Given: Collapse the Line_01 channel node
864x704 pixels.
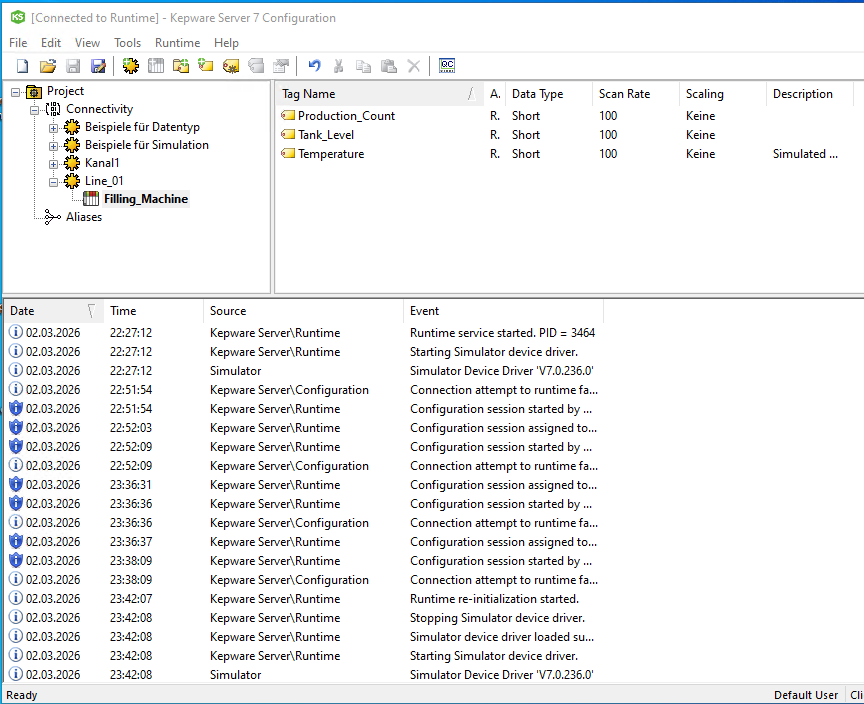Looking at the screenshot, I should [54, 181].
